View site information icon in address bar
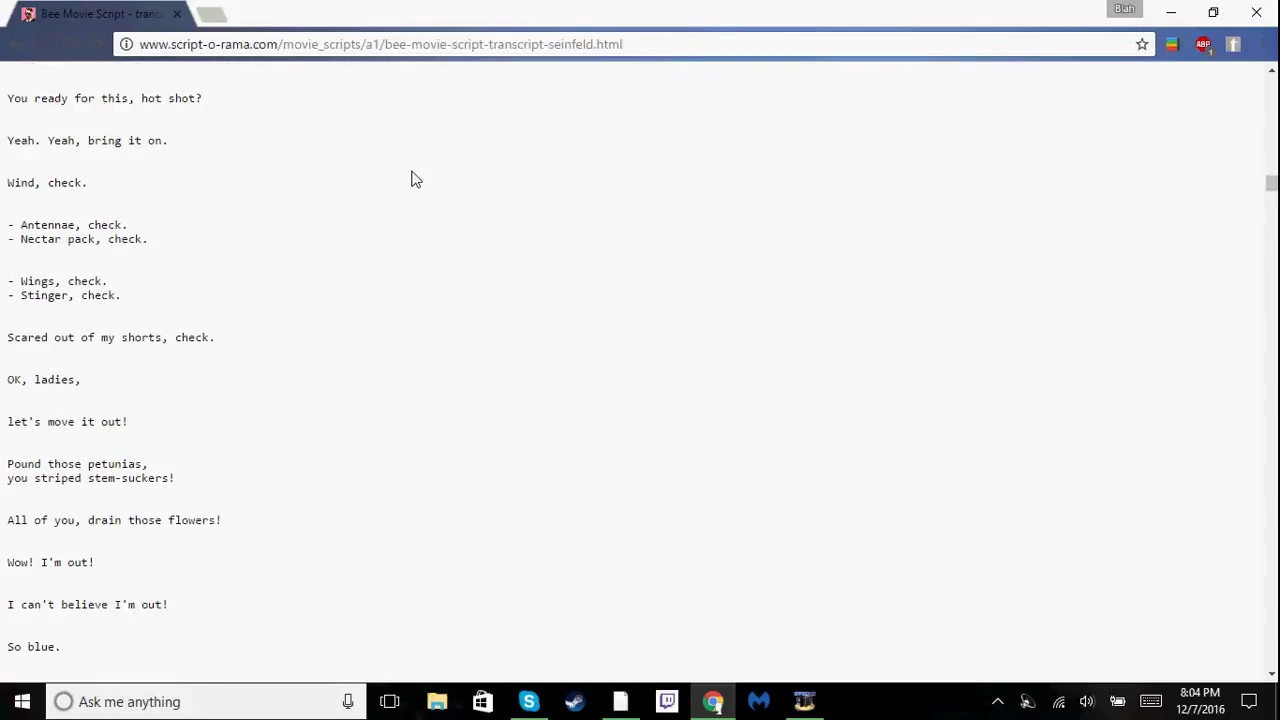This screenshot has width=1280, height=720. pyautogui.click(x=126, y=44)
